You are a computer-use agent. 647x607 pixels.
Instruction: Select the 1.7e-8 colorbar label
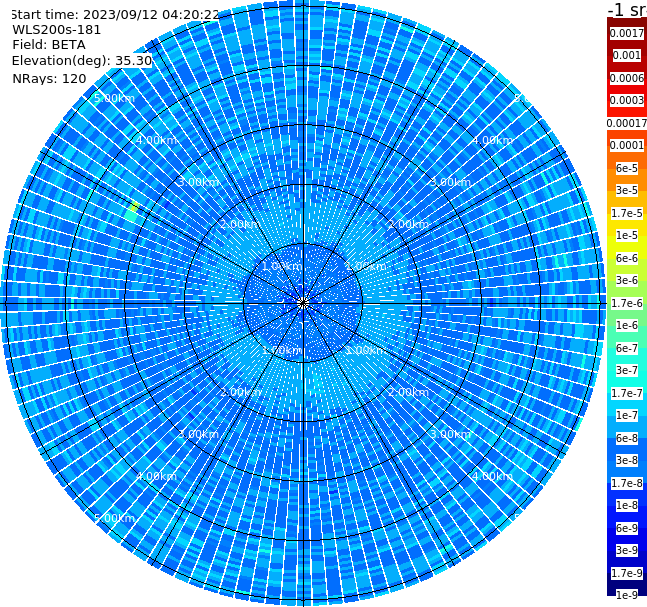pyautogui.click(x=627, y=483)
